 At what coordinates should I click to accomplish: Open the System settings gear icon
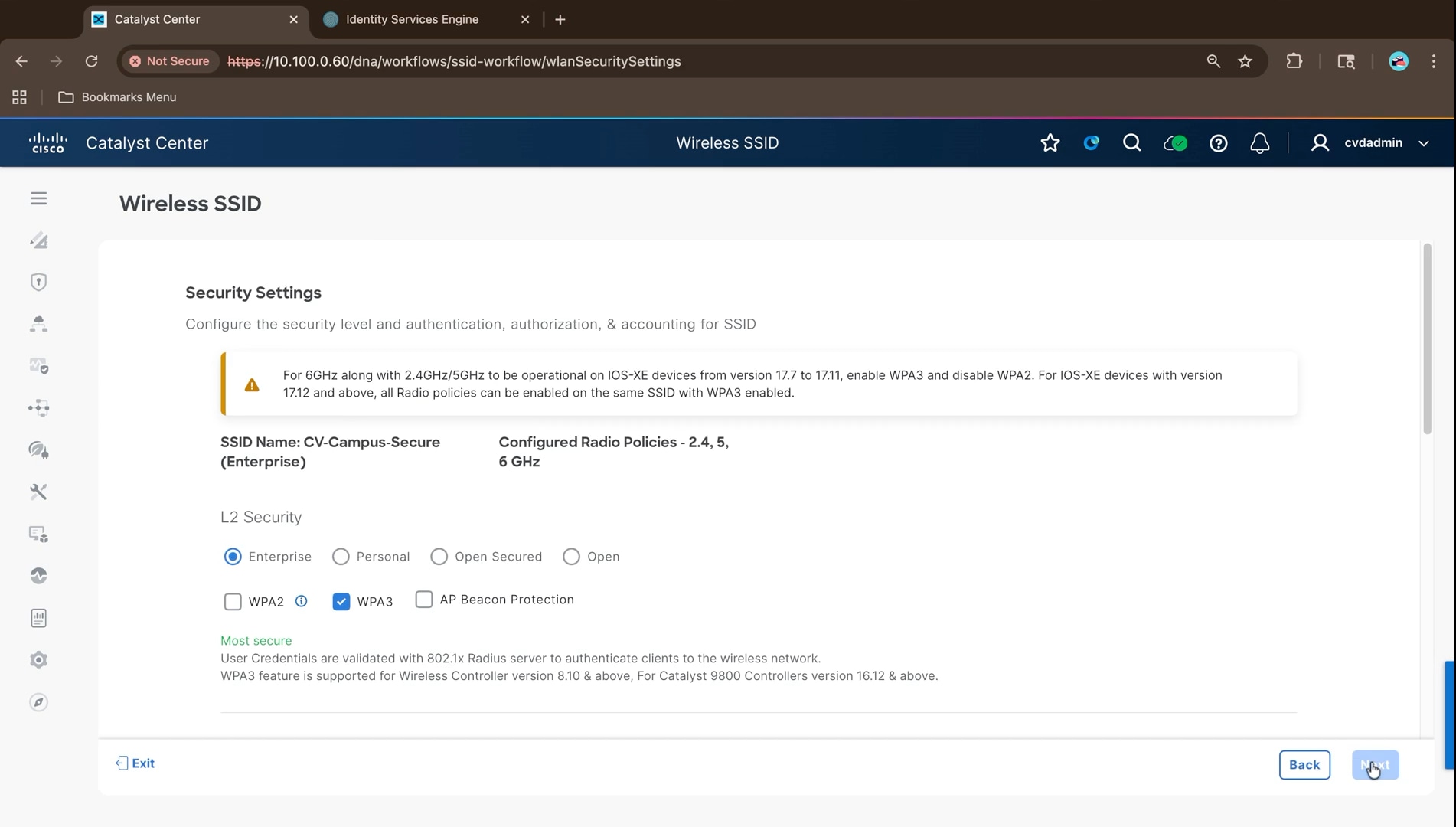[x=38, y=660]
